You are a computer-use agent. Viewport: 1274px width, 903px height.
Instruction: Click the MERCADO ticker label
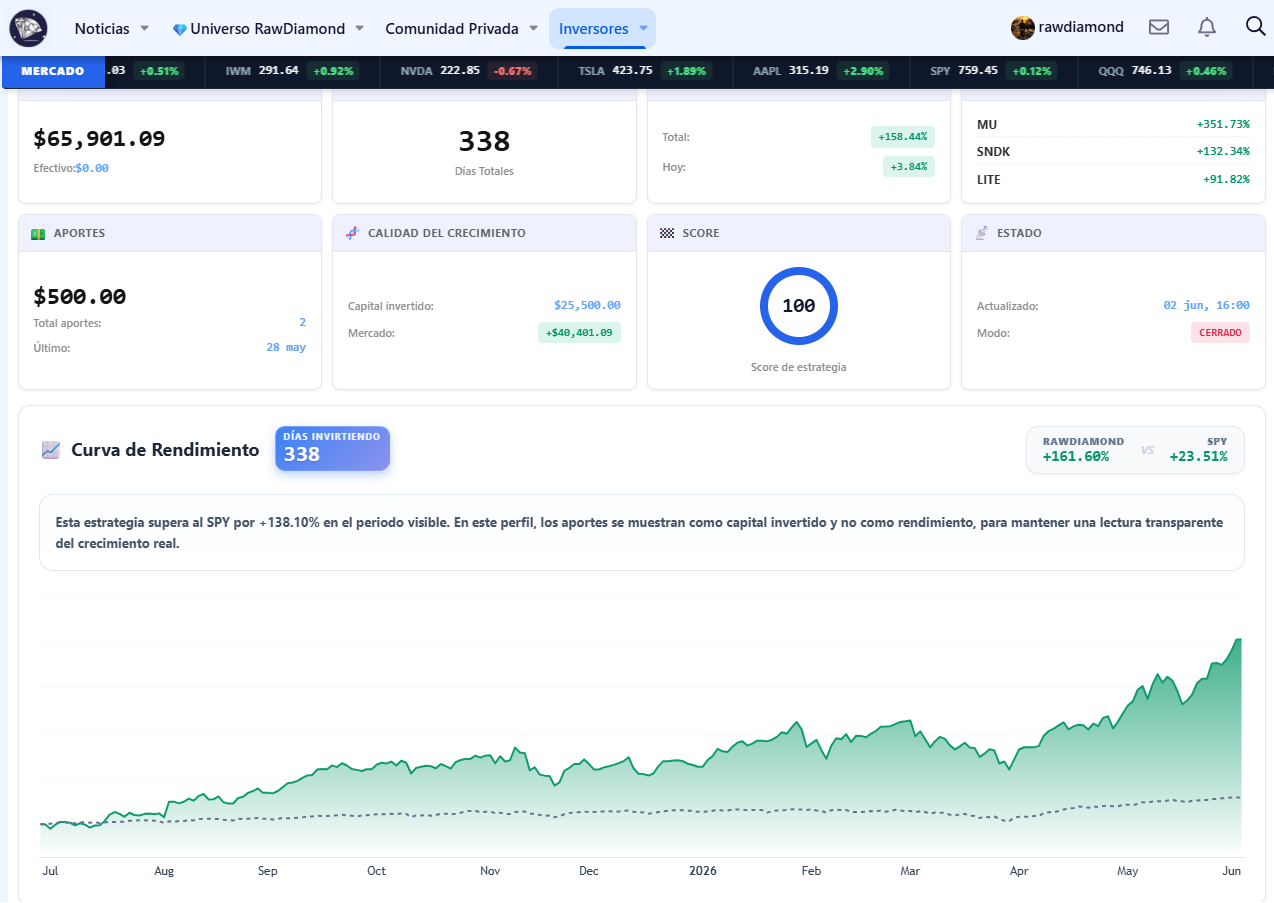[x=53, y=71]
